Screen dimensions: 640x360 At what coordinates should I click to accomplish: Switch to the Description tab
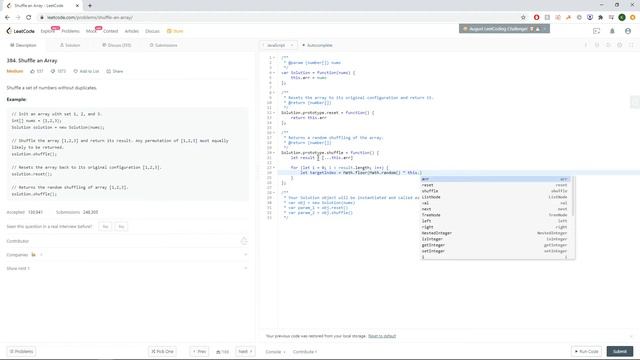coord(23,45)
